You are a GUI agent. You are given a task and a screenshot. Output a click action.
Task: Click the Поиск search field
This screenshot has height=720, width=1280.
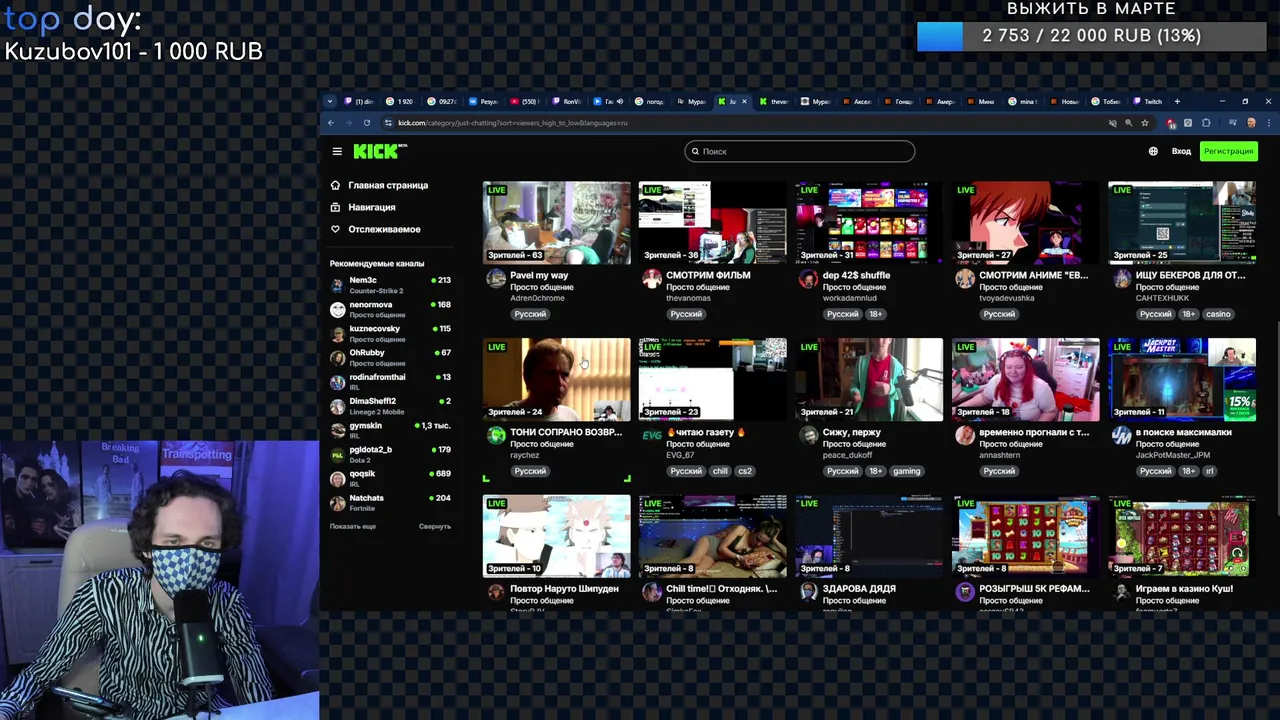coord(800,151)
